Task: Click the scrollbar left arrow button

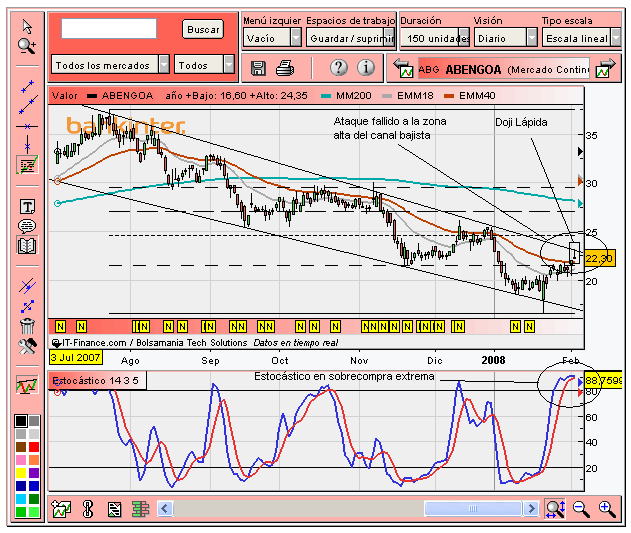Action: tap(165, 508)
